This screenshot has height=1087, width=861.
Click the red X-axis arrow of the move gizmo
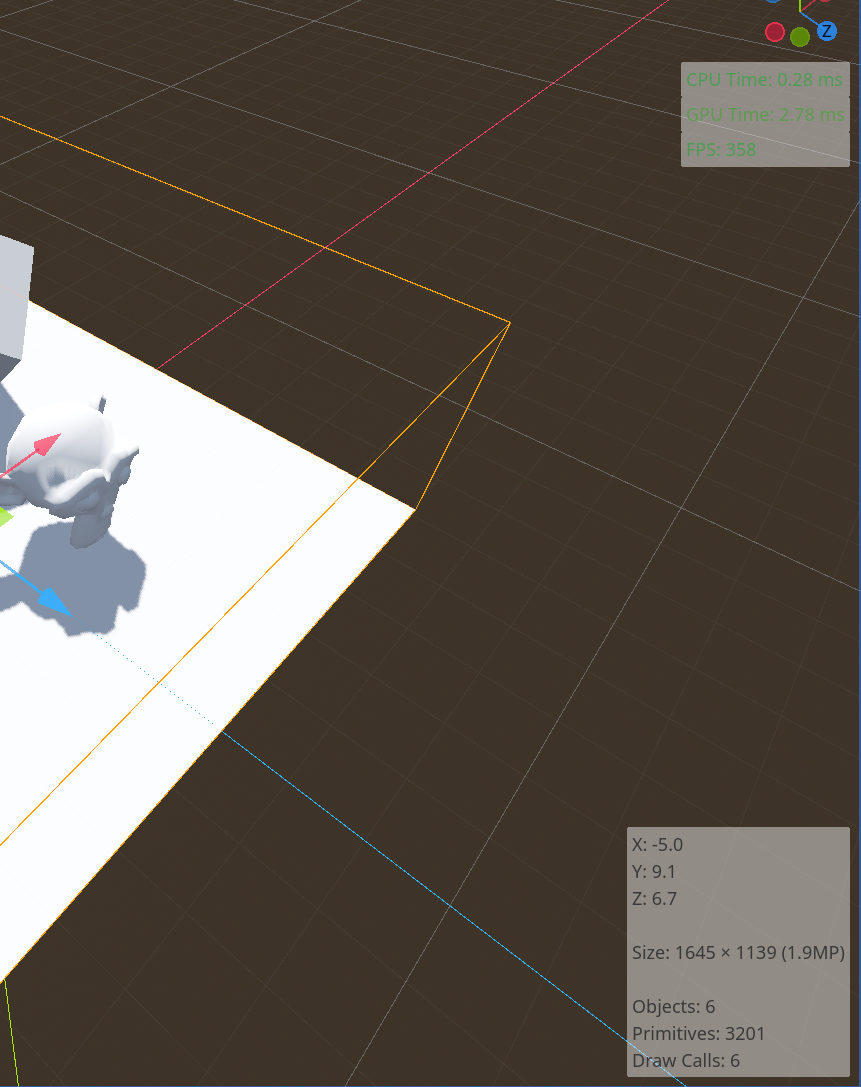click(x=47, y=444)
